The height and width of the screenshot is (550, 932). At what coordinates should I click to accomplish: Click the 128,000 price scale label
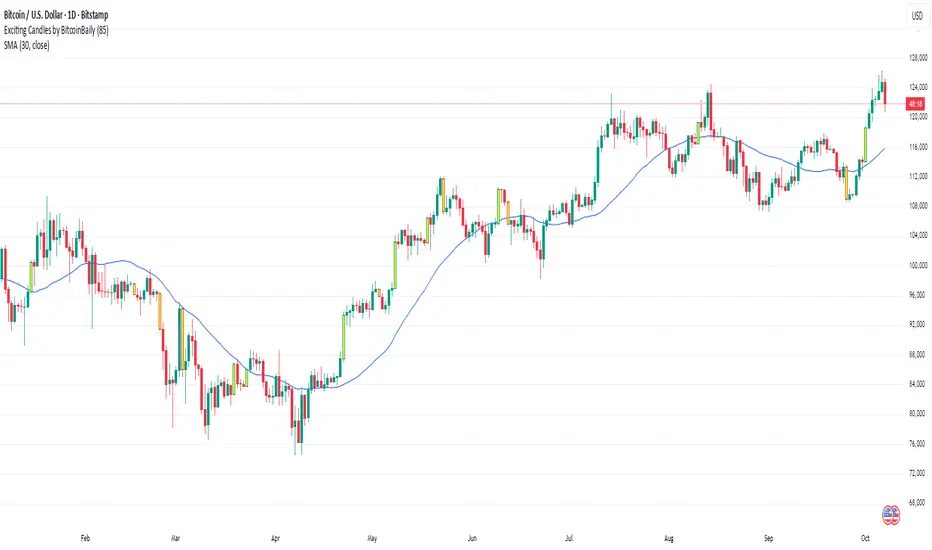pyautogui.click(x=917, y=57)
